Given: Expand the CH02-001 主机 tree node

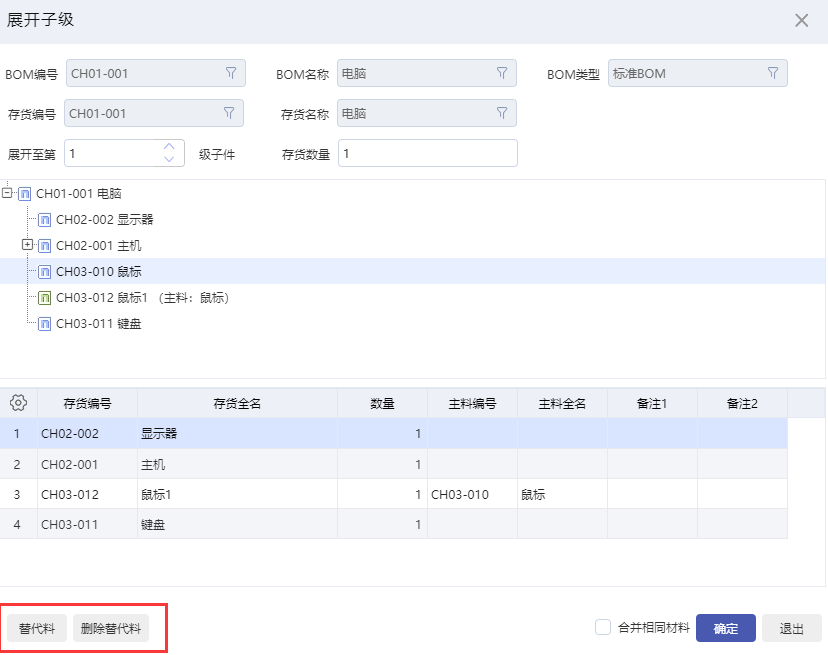Looking at the screenshot, I should click(28, 245).
